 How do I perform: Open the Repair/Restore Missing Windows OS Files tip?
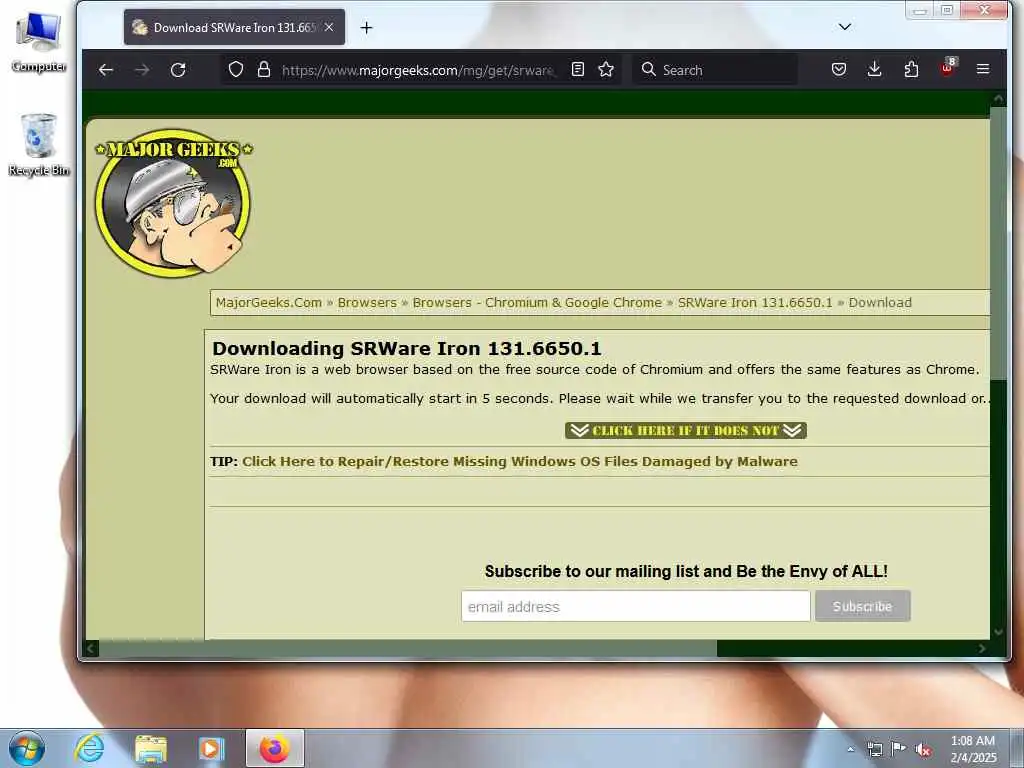pyautogui.click(x=520, y=462)
